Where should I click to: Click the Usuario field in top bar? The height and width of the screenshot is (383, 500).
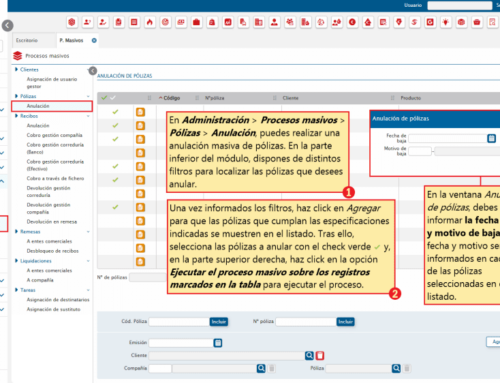tap(460, 5)
